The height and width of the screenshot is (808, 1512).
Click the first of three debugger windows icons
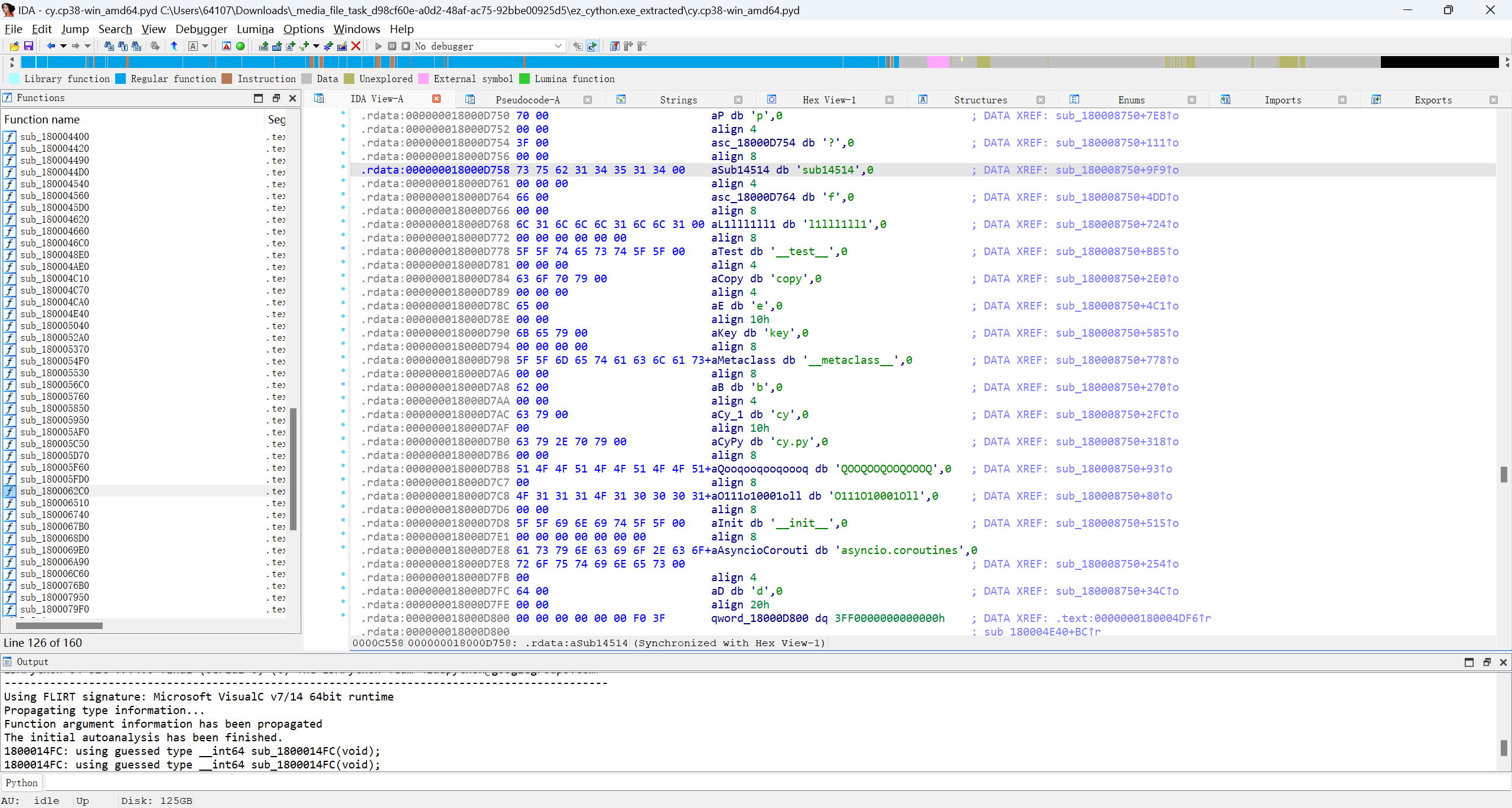(x=614, y=46)
